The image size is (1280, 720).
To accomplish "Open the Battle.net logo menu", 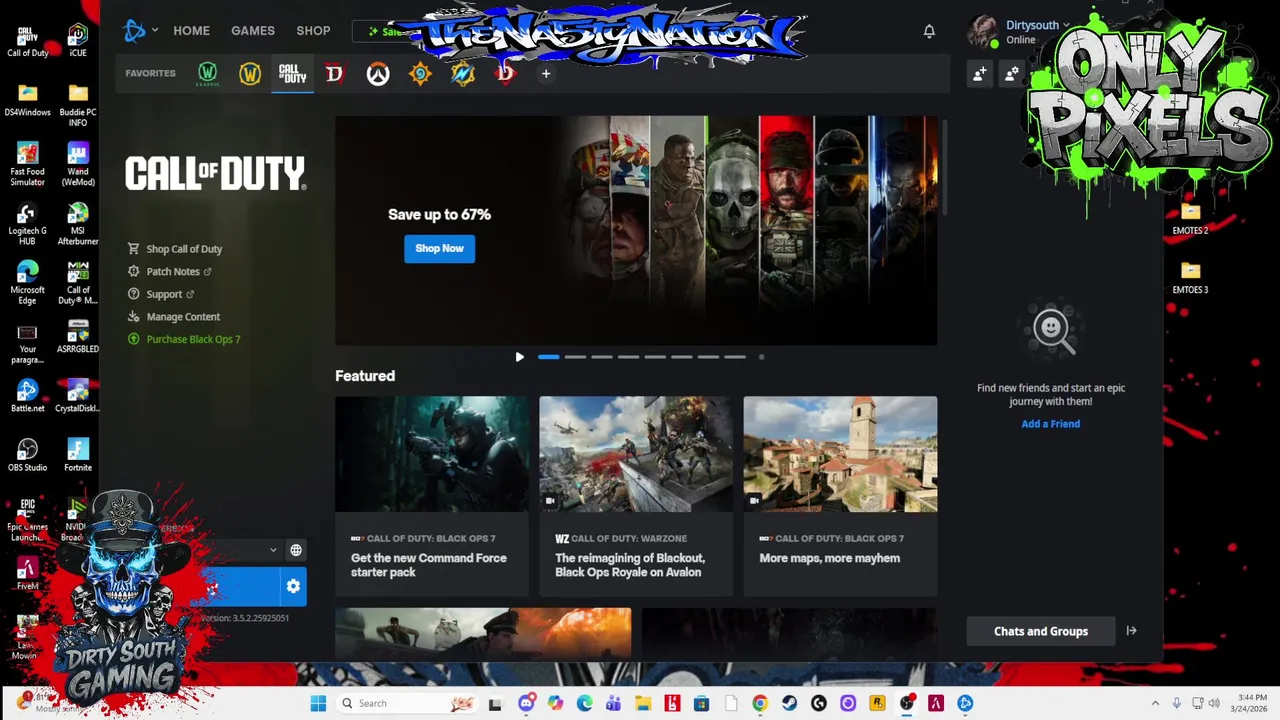I will [x=138, y=31].
